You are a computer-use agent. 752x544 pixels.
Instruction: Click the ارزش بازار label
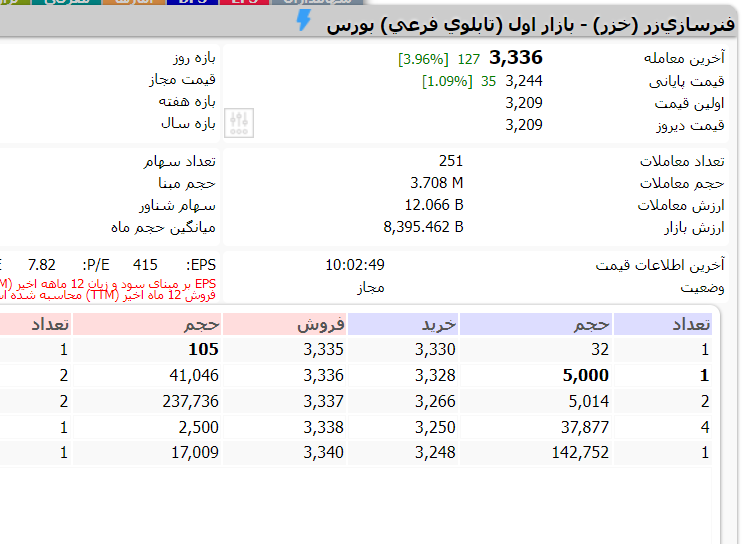click(694, 228)
